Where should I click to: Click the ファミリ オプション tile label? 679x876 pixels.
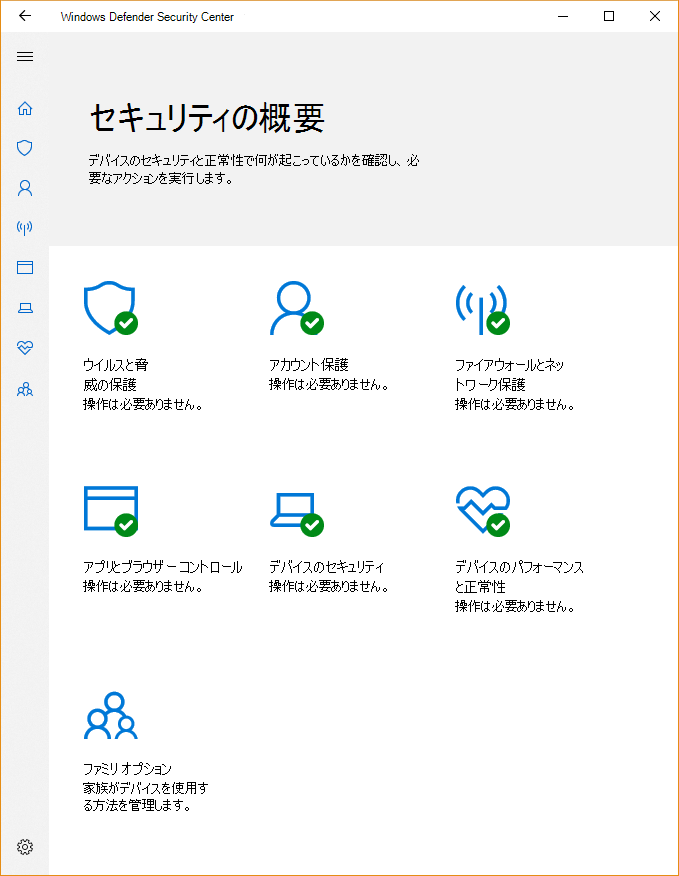point(127,768)
